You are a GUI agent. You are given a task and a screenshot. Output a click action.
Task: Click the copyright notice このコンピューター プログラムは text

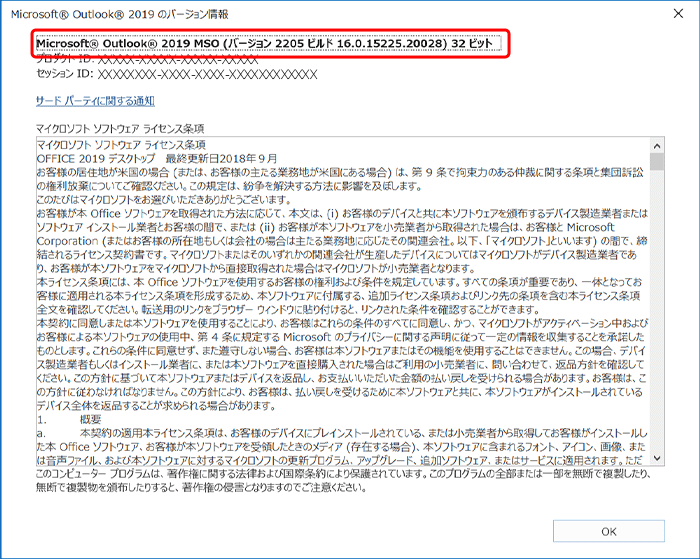coord(344,480)
